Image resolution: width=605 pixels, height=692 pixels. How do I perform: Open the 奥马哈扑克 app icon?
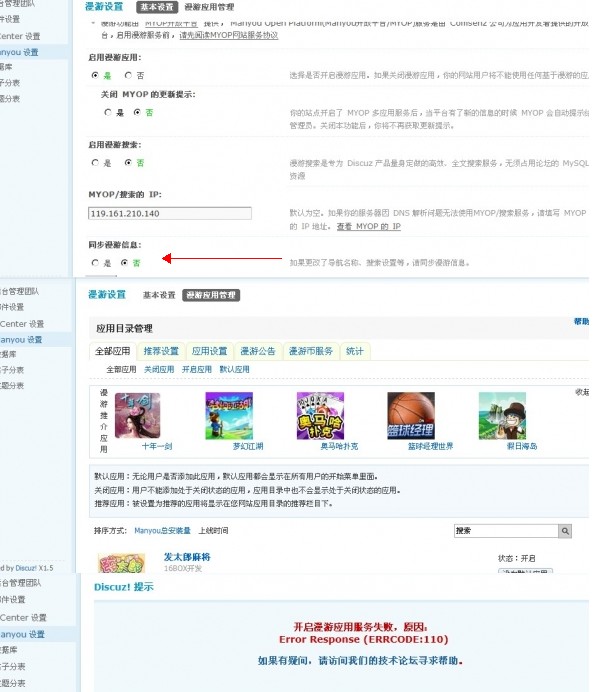320,416
